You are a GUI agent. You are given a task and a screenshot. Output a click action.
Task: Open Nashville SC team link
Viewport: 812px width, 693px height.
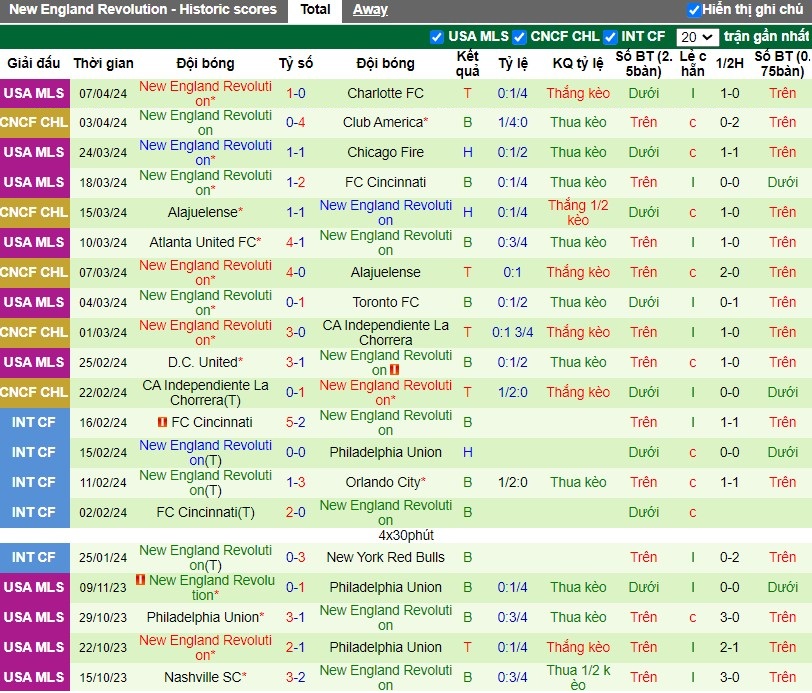coord(202,677)
